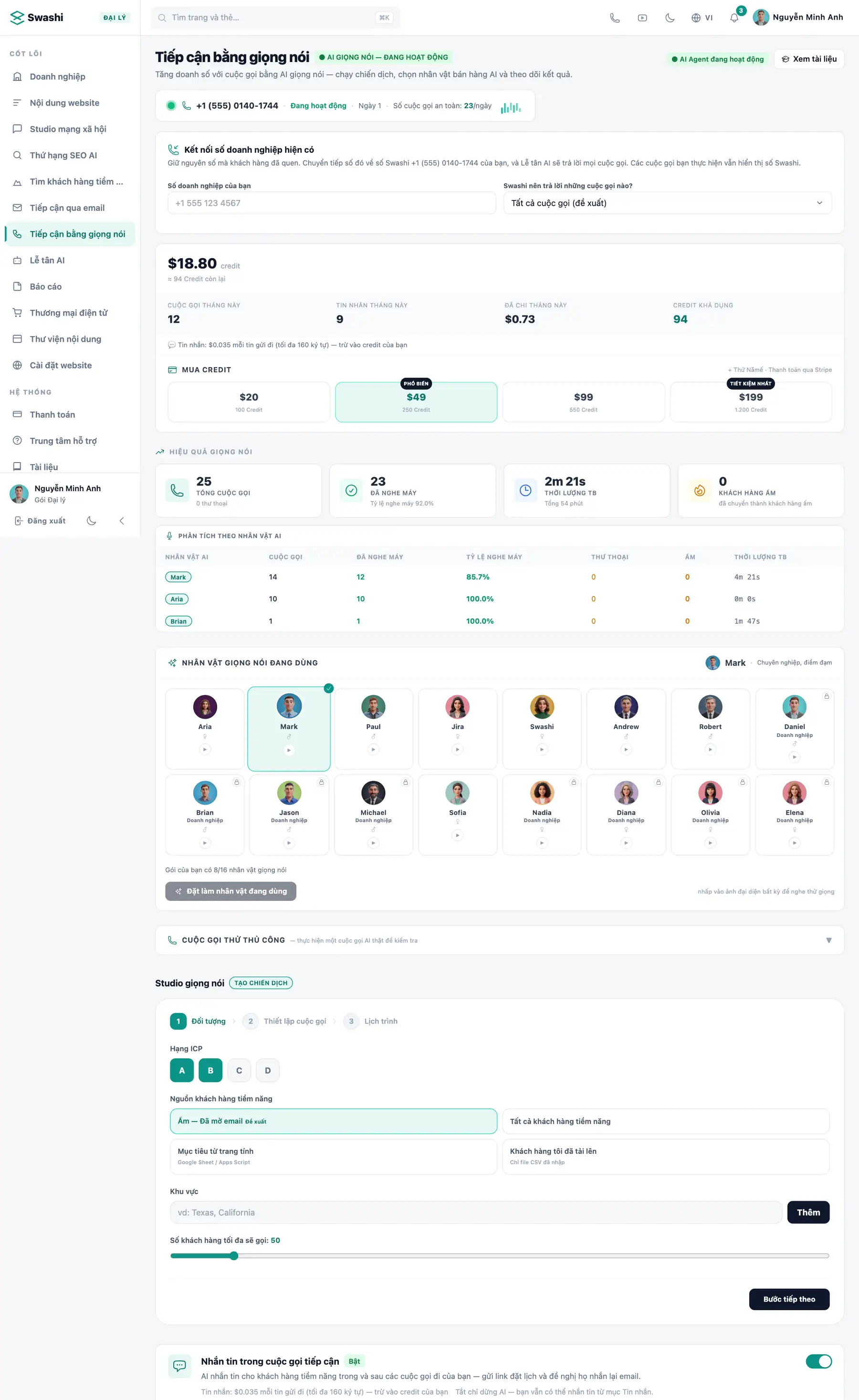859x1400 pixels.
Task: Expand the Cuộc gọi thử thủ công section
Action: click(x=499, y=940)
